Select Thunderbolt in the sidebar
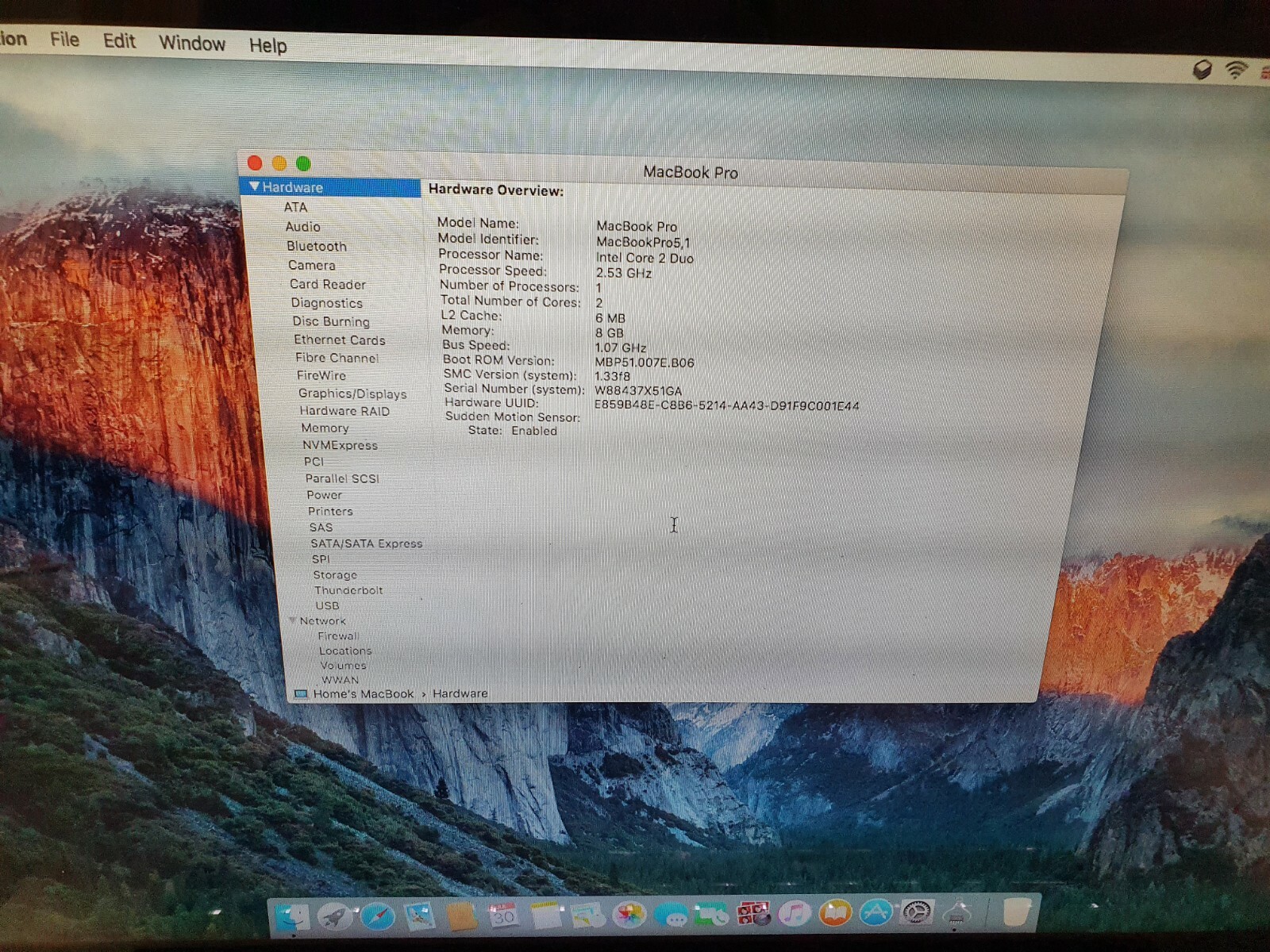Image resolution: width=1270 pixels, height=952 pixels. 348,590
